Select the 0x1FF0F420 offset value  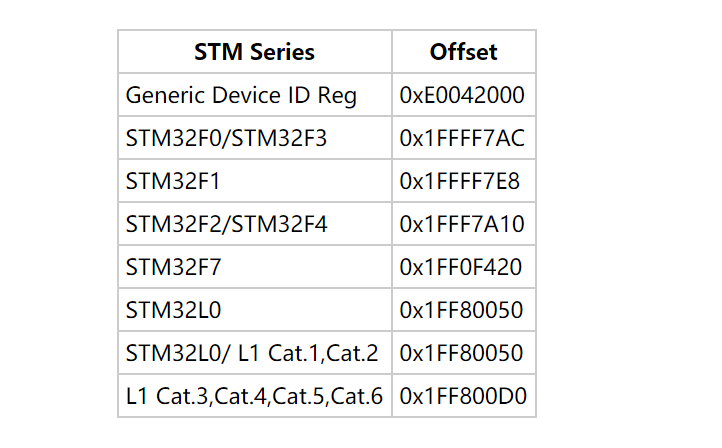point(460,267)
